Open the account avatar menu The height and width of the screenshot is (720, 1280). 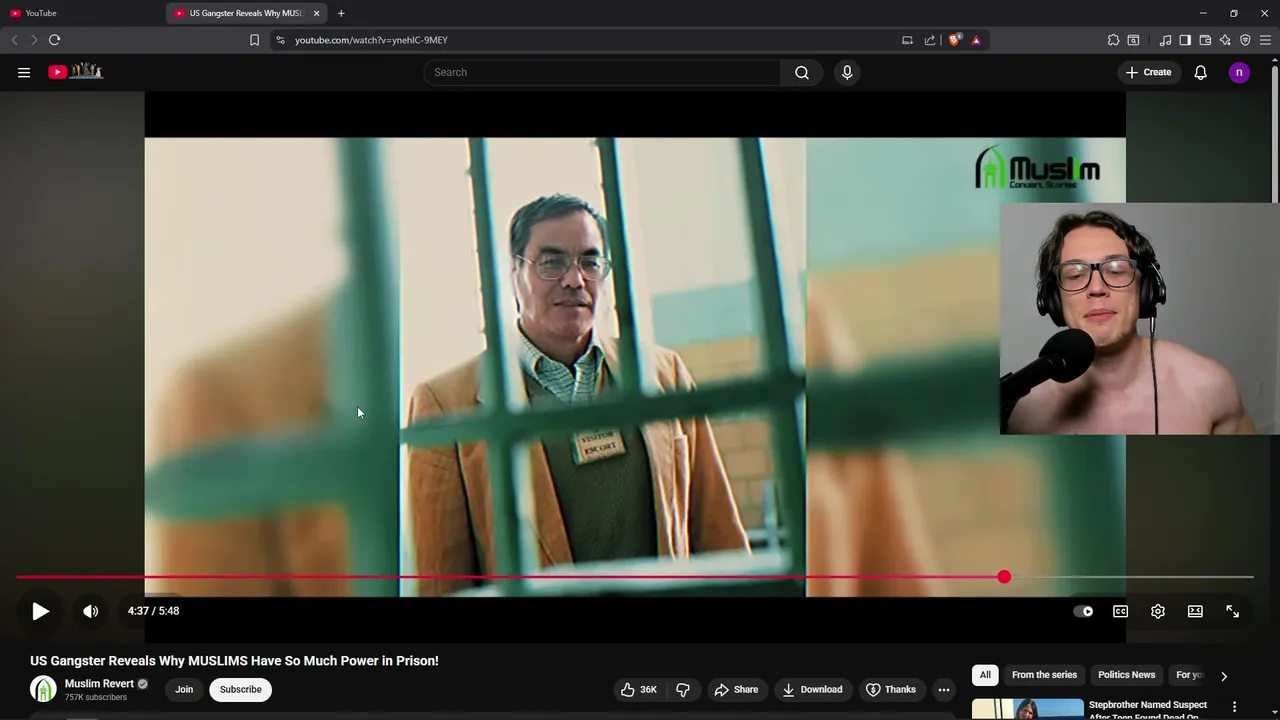(1239, 72)
